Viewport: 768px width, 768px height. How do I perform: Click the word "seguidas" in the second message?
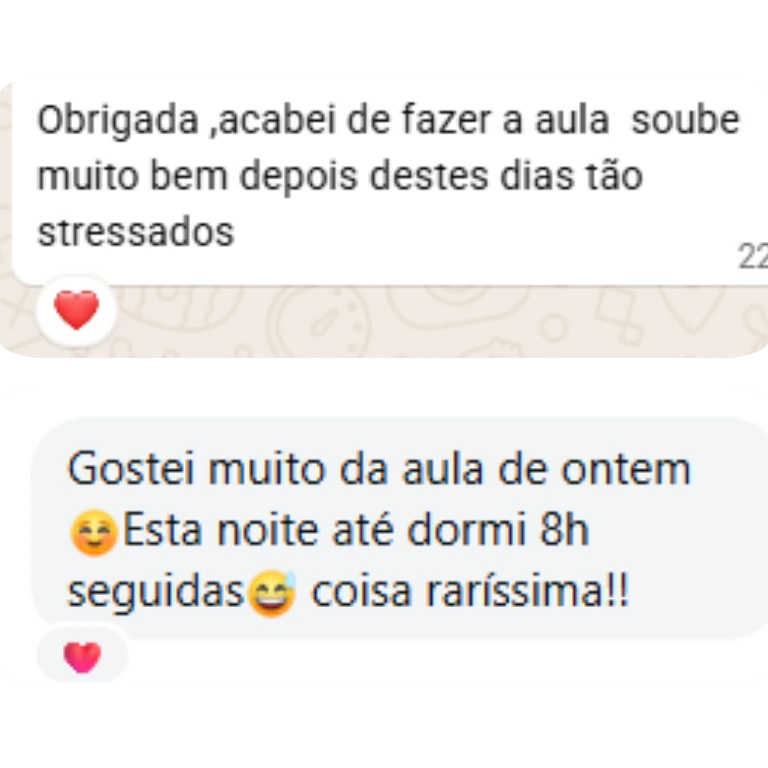tap(156, 594)
